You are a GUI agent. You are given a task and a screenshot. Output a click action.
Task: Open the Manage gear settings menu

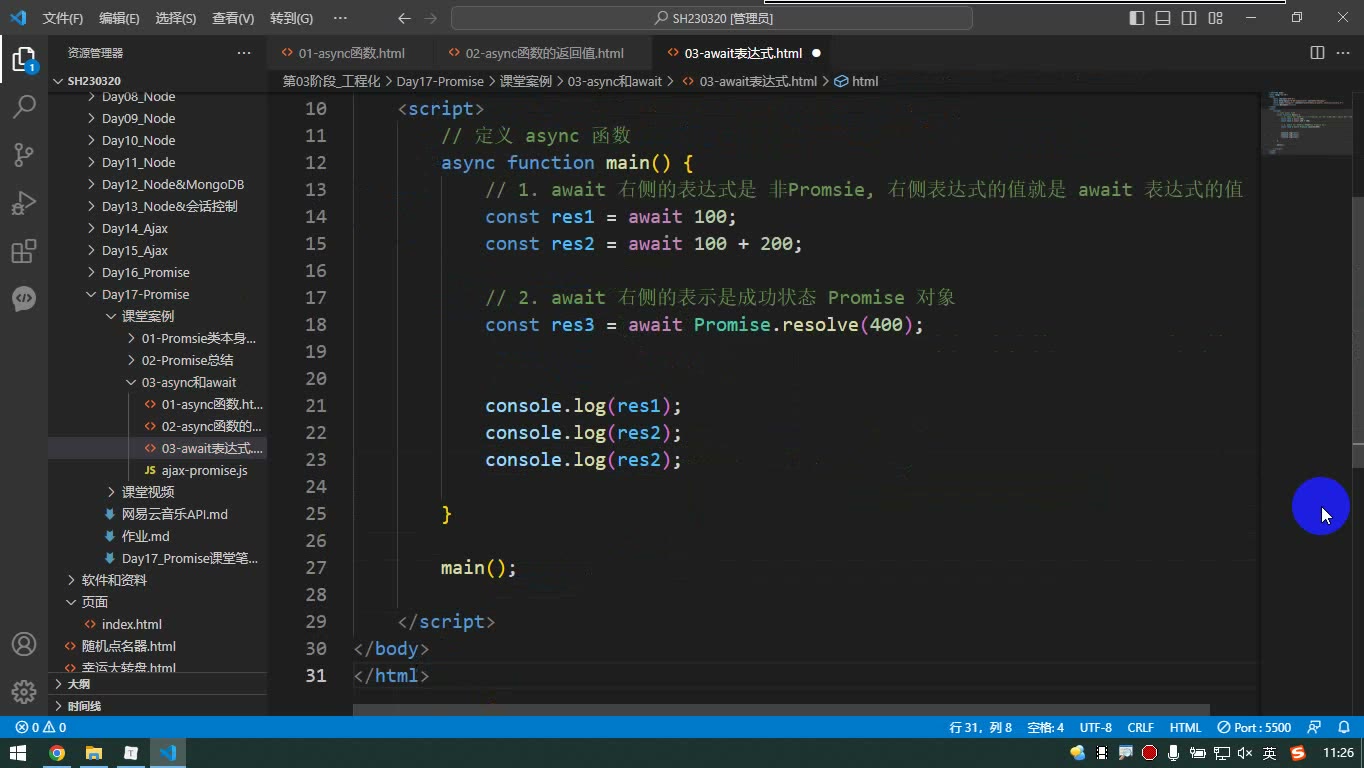24,692
